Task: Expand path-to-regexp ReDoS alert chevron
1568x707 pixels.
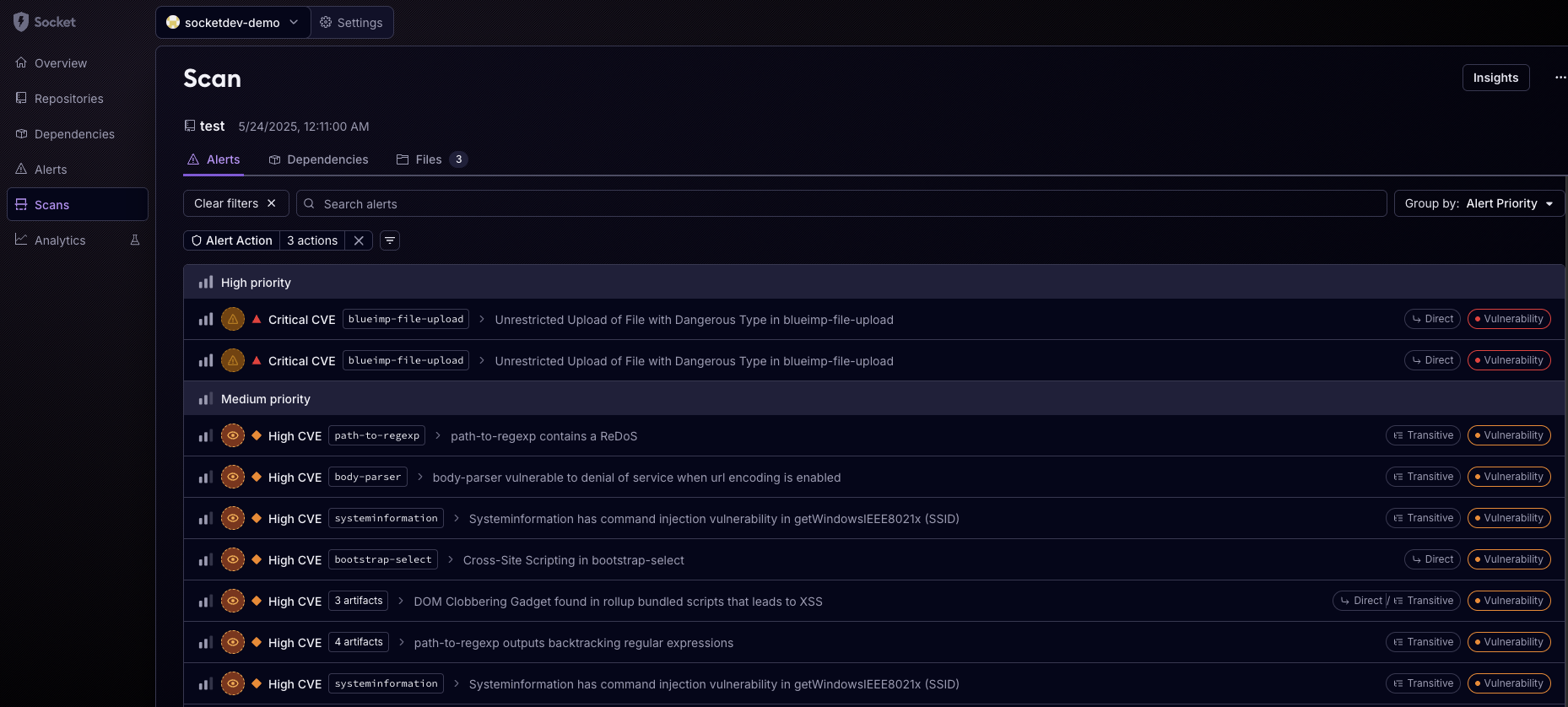Action: pos(438,435)
